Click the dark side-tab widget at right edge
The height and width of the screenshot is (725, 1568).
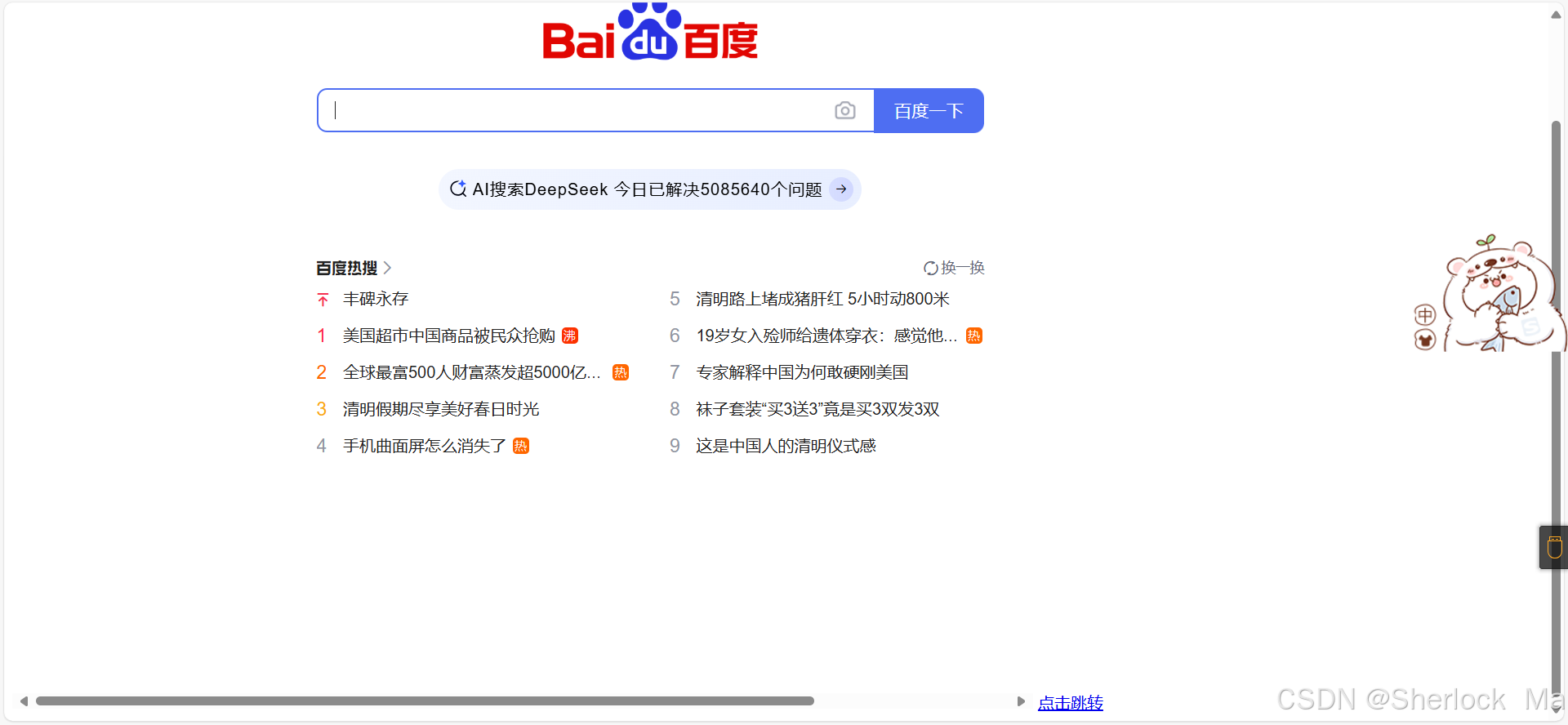pos(1554,547)
